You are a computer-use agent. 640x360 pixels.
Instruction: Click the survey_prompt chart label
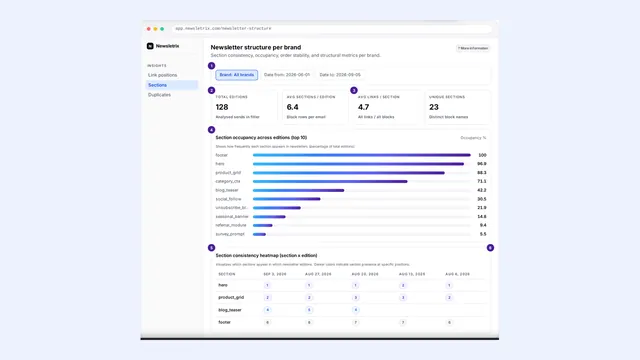click(x=230, y=234)
